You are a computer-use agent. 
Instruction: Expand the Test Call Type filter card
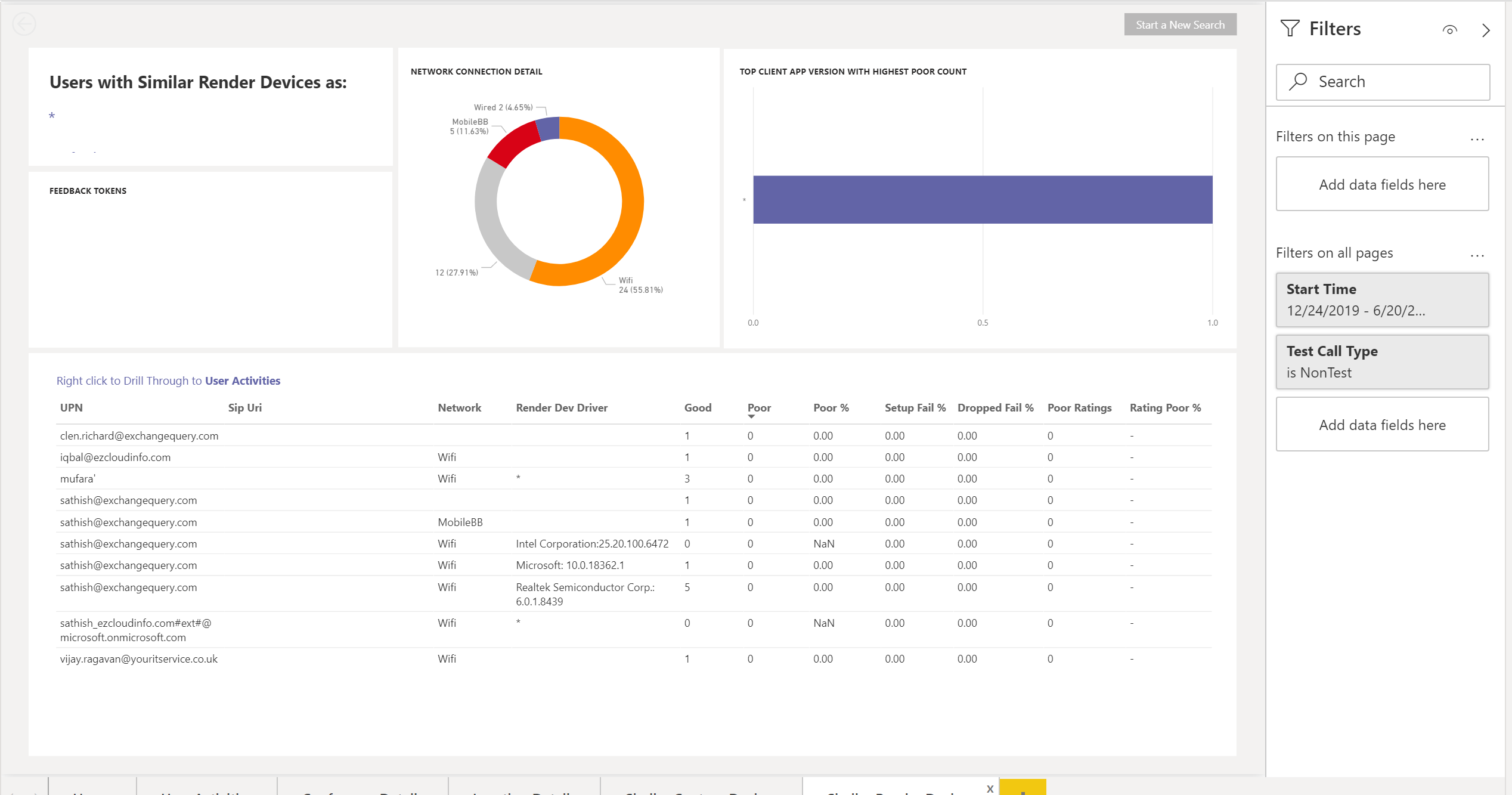point(1382,361)
